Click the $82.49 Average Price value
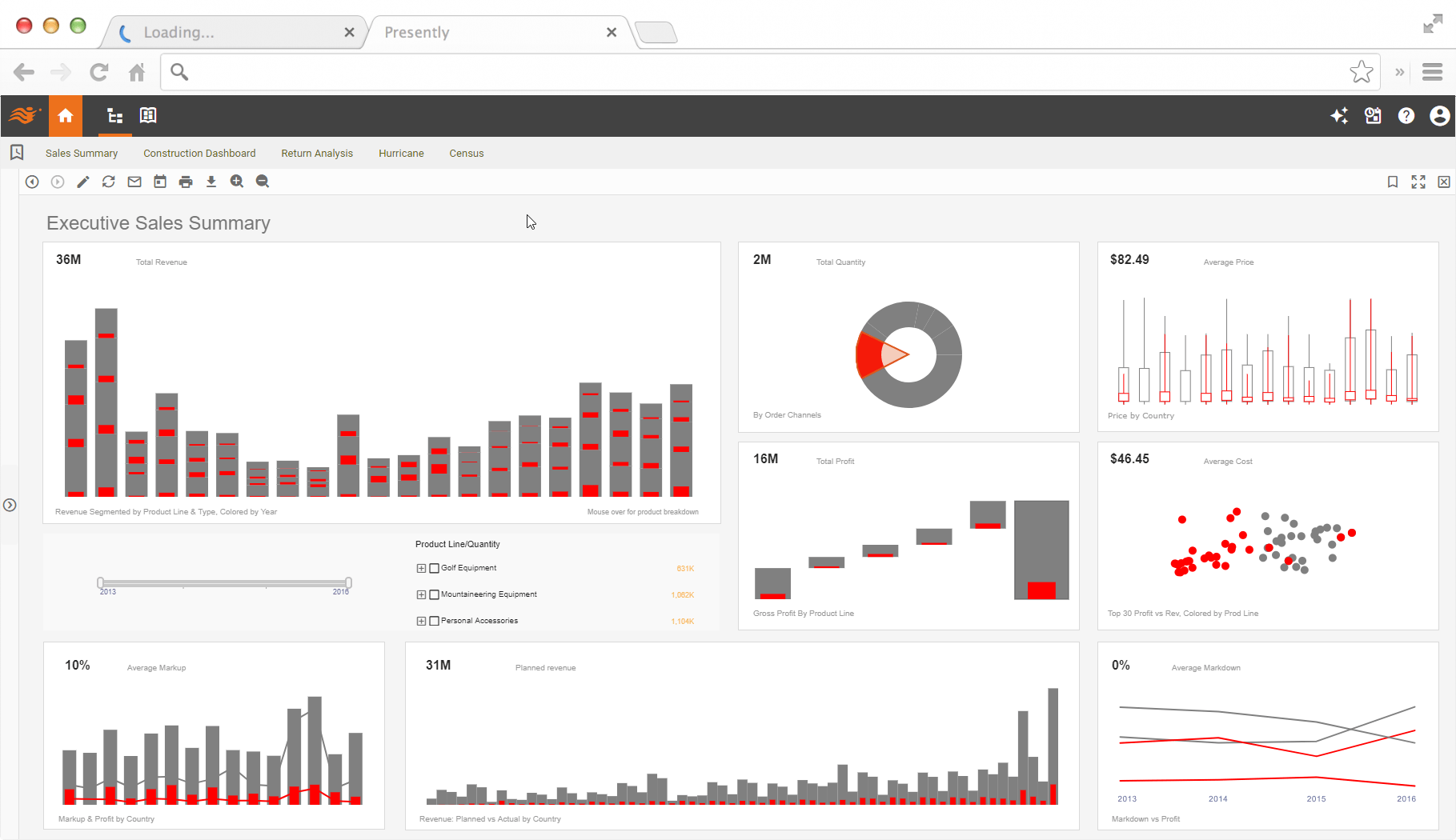1456x840 pixels. point(1129,259)
